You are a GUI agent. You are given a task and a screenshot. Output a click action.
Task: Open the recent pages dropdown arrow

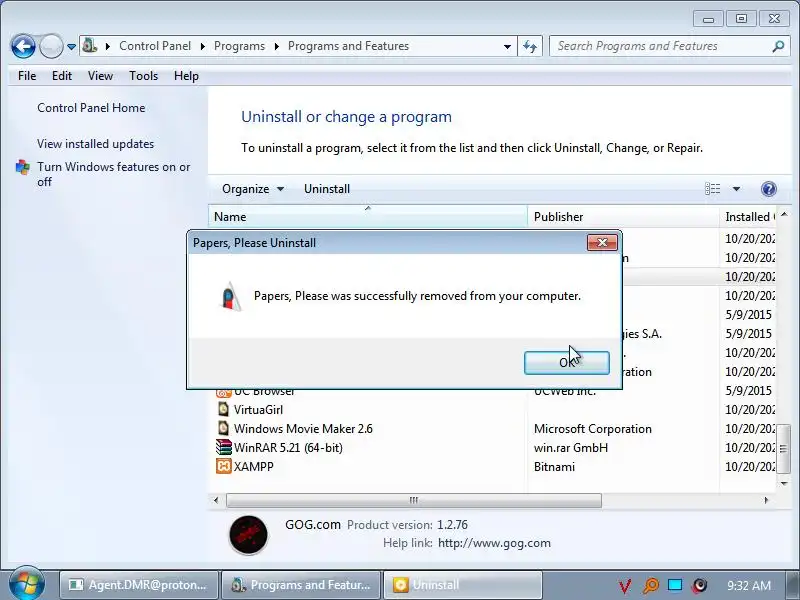(71, 47)
